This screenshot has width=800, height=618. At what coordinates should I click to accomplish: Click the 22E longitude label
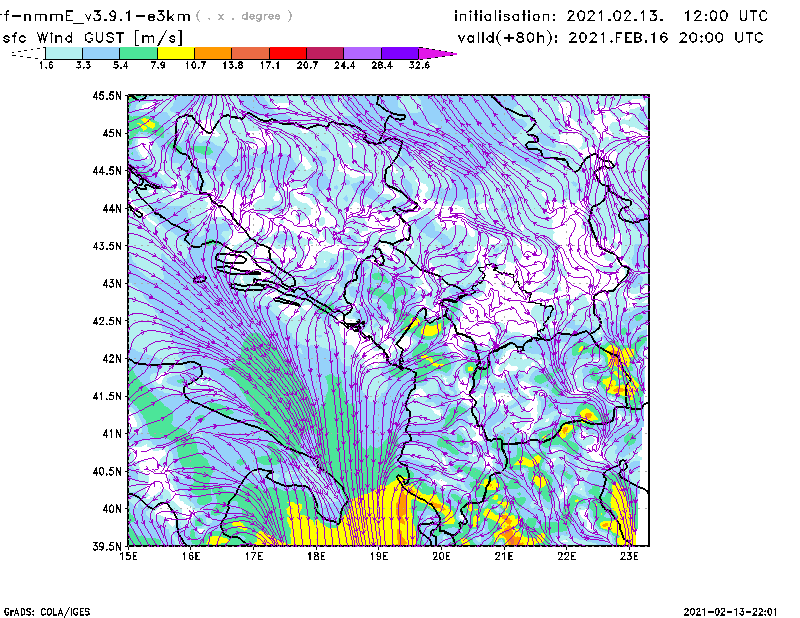[x=566, y=556]
